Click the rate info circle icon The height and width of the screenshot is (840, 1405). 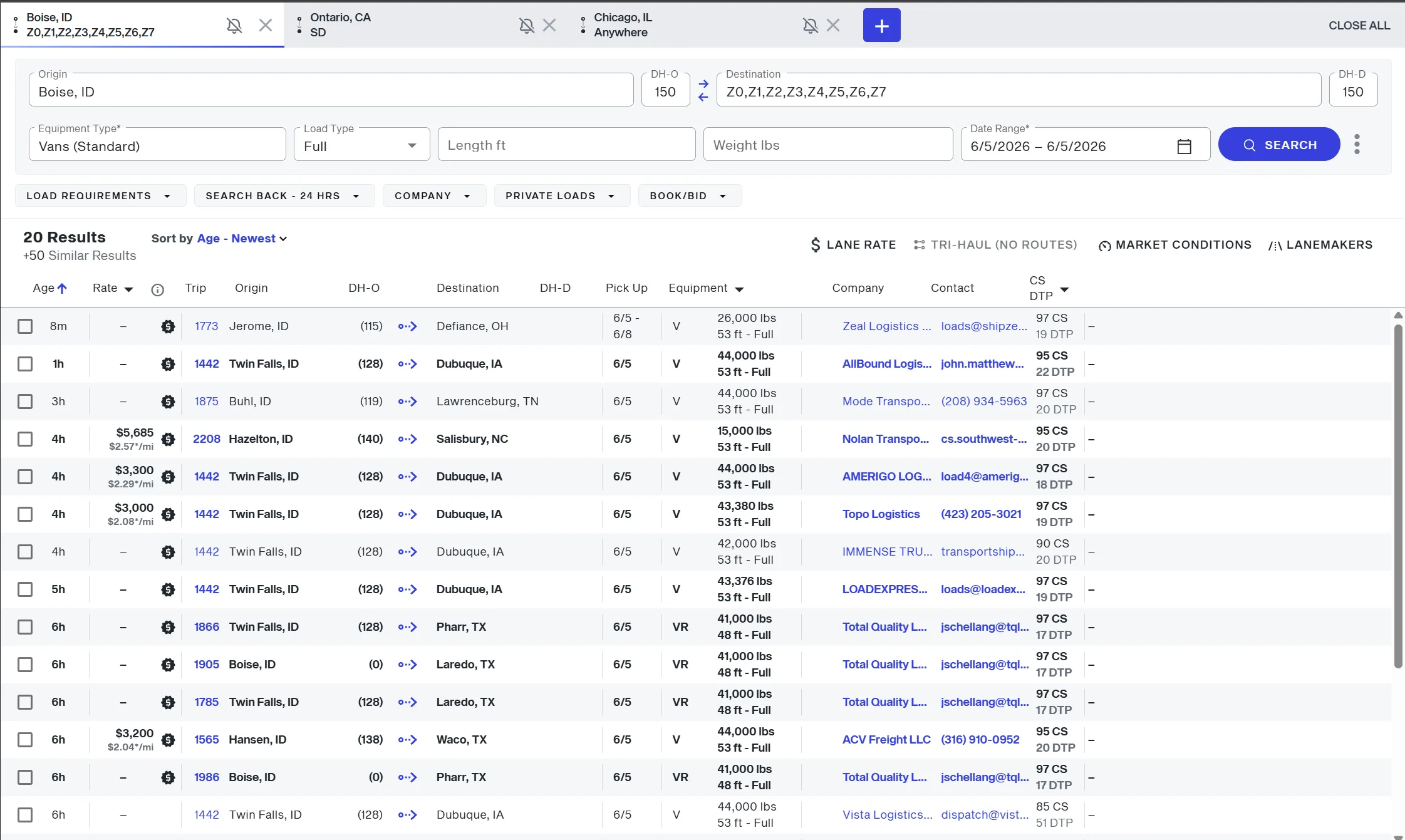(x=158, y=289)
